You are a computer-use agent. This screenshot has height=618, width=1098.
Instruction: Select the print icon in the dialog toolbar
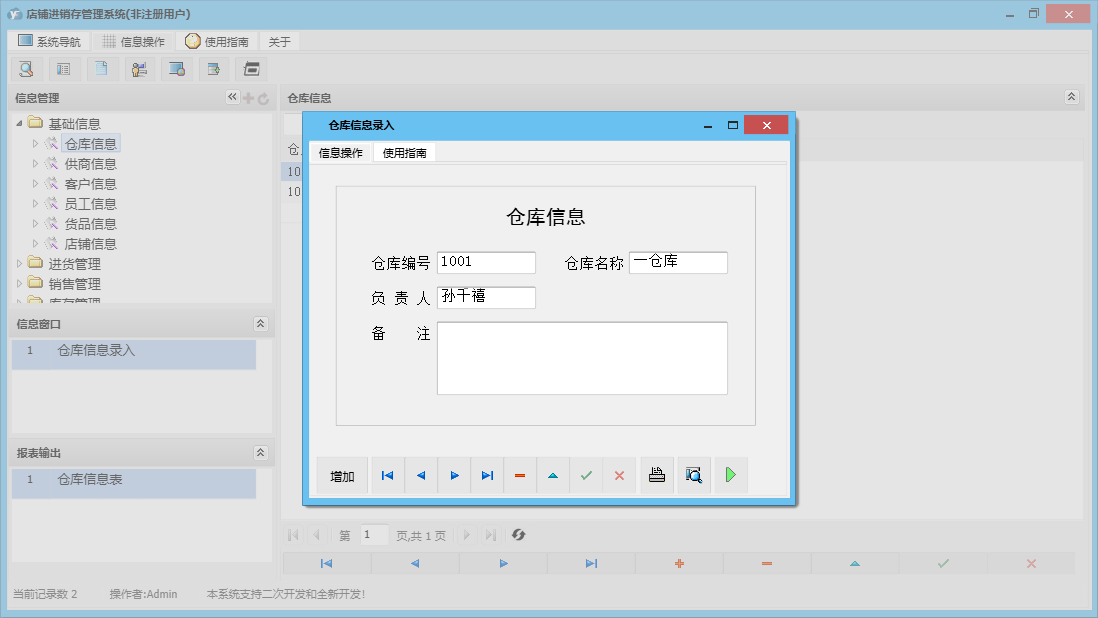click(657, 475)
